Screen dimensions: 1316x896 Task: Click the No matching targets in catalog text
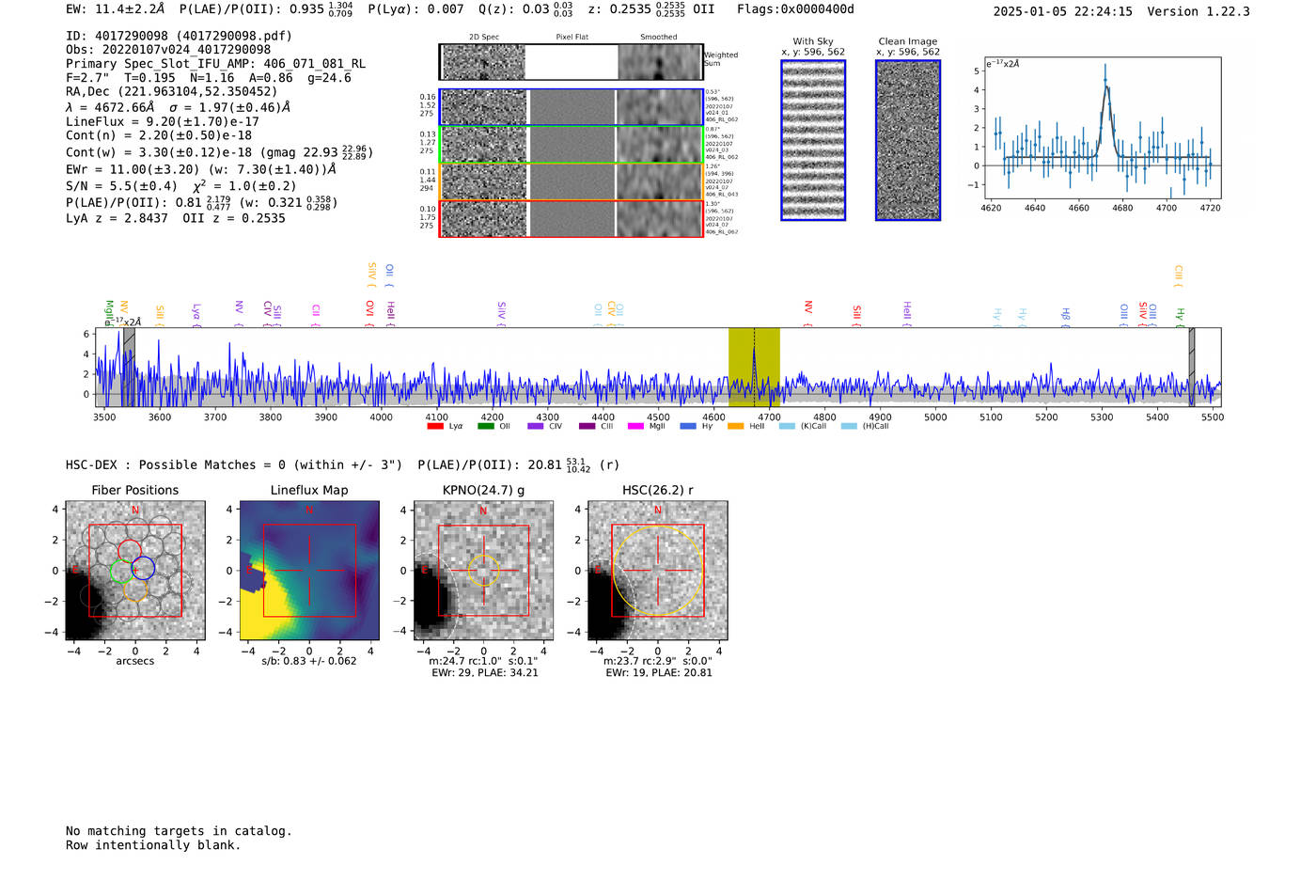[x=179, y=831]
